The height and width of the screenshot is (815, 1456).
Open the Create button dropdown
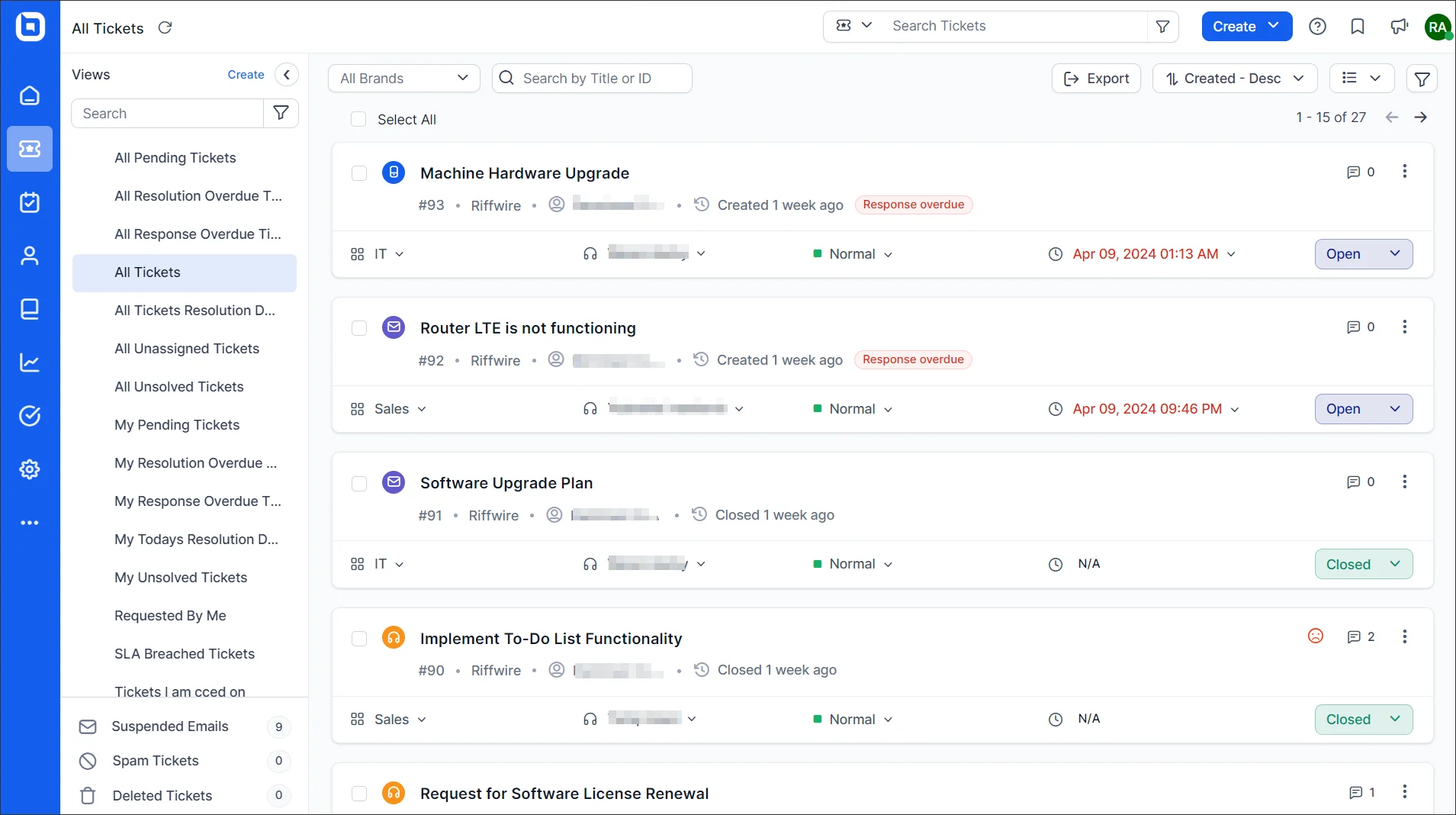point(1245,26)
